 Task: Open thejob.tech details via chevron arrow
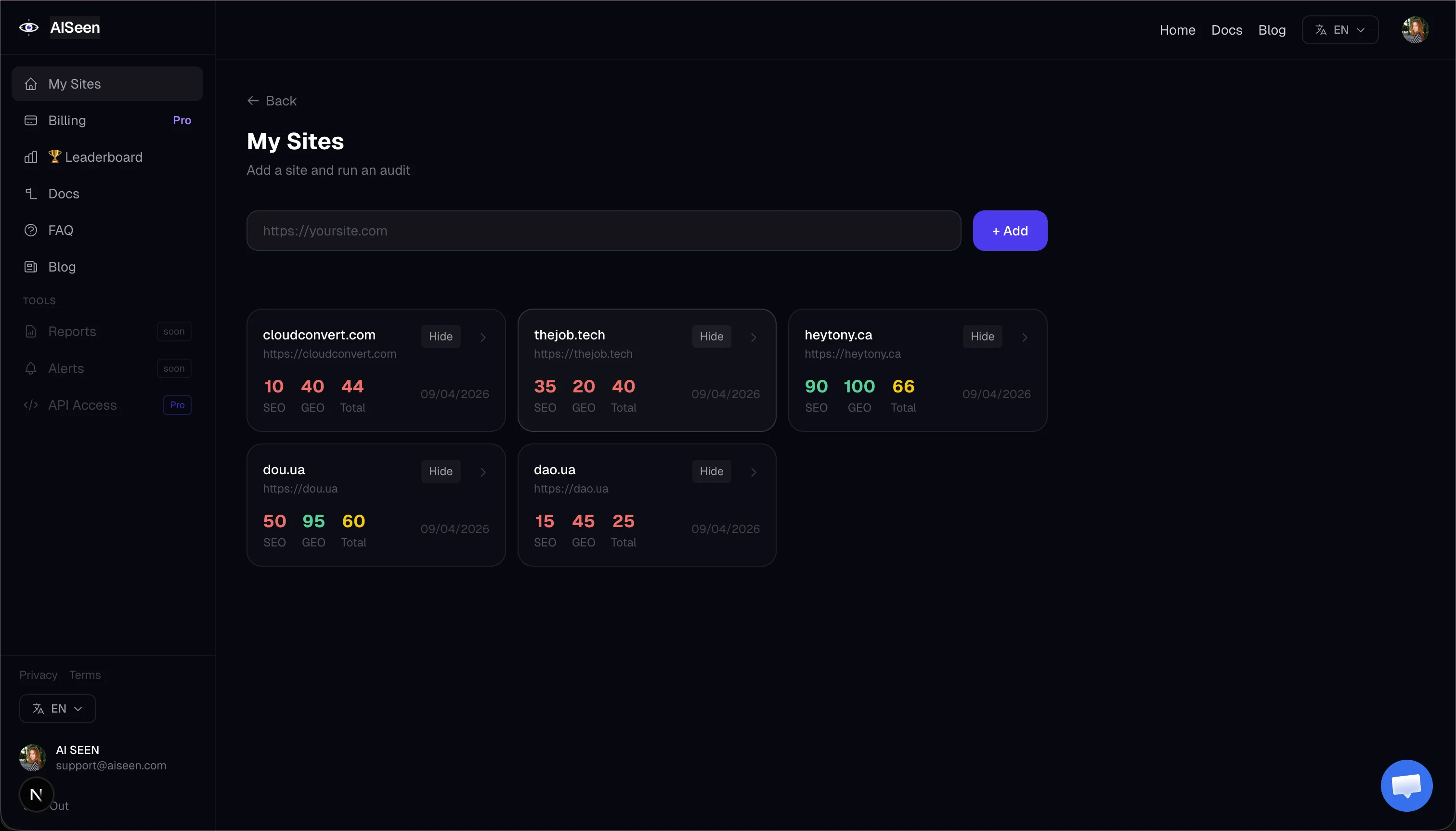click(x=754, y=338)
